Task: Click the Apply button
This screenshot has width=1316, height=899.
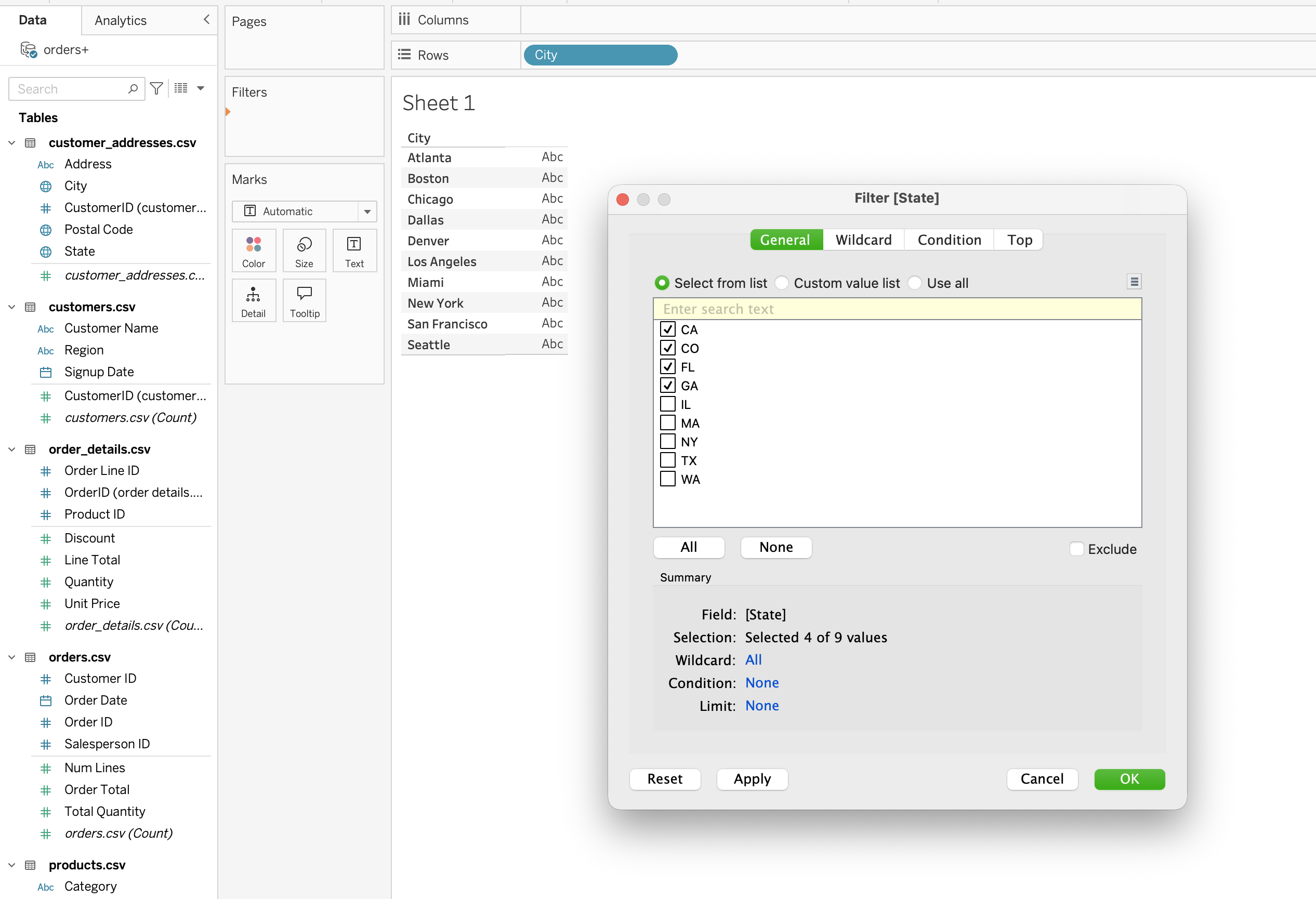Action: pos(752,778)
